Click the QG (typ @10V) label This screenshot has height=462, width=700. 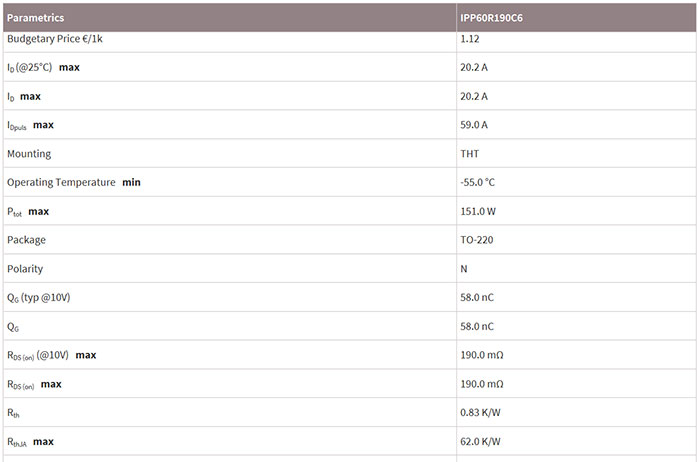pos(39,298)
